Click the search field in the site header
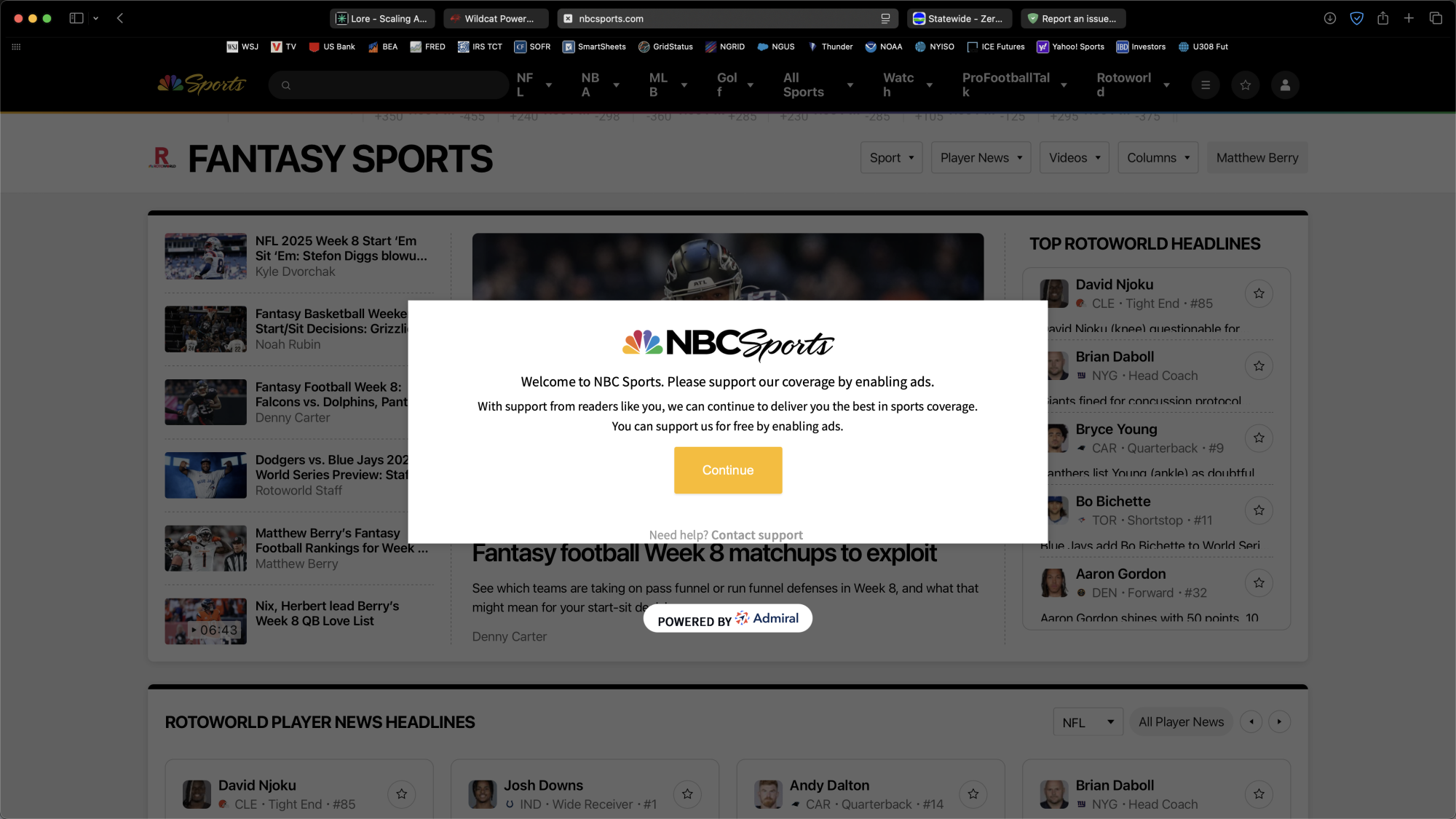 (388, 85)
